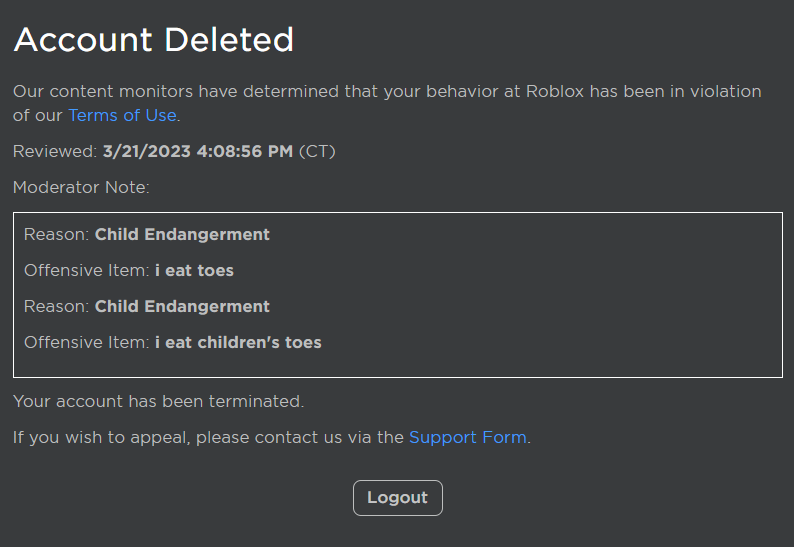Click the second 'Offensive Item:' label
The width and height of the screenshot is (794, 547).
(x=87, y=342)
